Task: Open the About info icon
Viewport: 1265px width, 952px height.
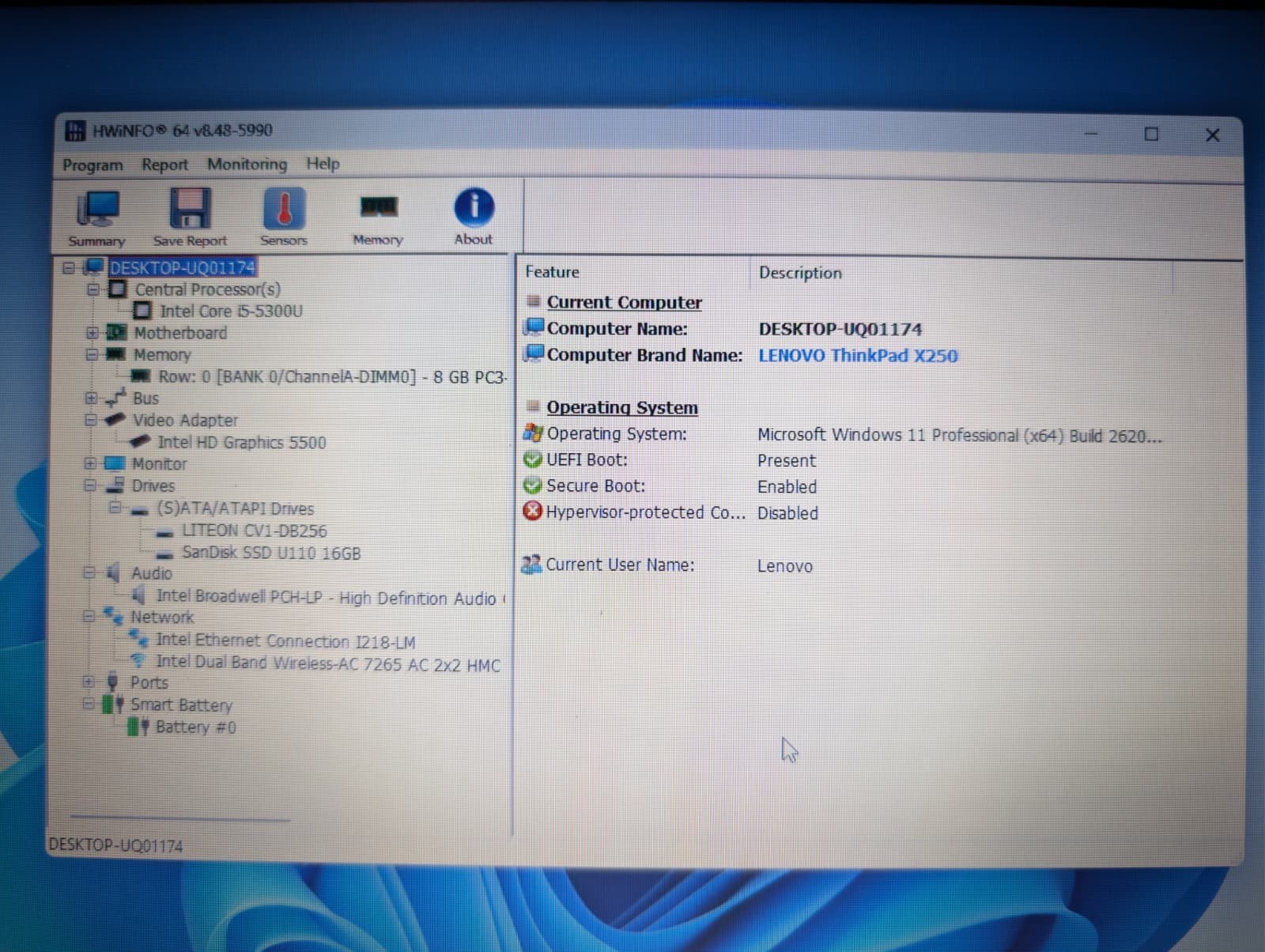Action: (474, 207)
